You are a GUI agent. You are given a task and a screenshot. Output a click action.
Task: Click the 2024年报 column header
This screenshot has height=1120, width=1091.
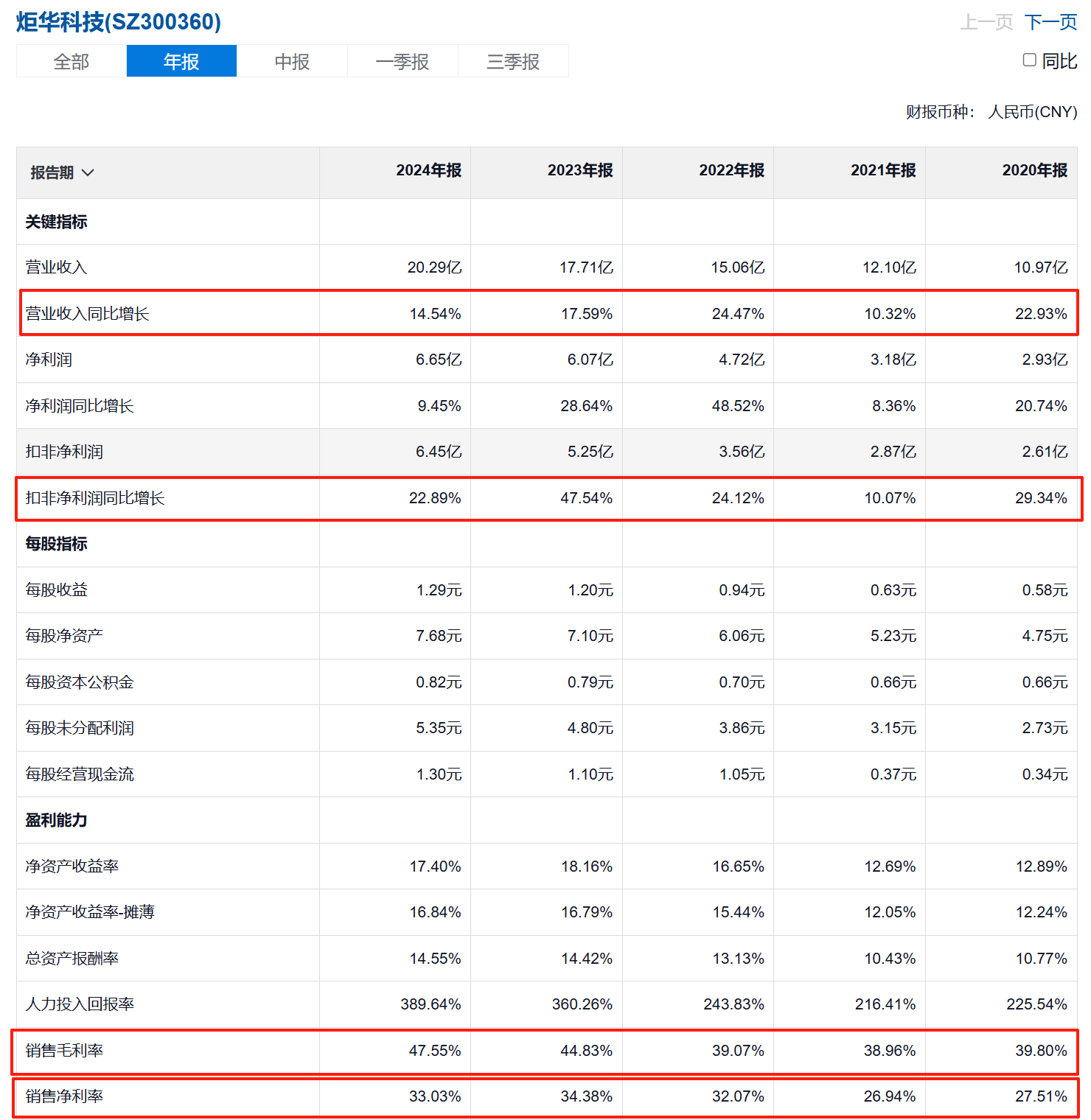pyautogui.click(x=429, y=170)
